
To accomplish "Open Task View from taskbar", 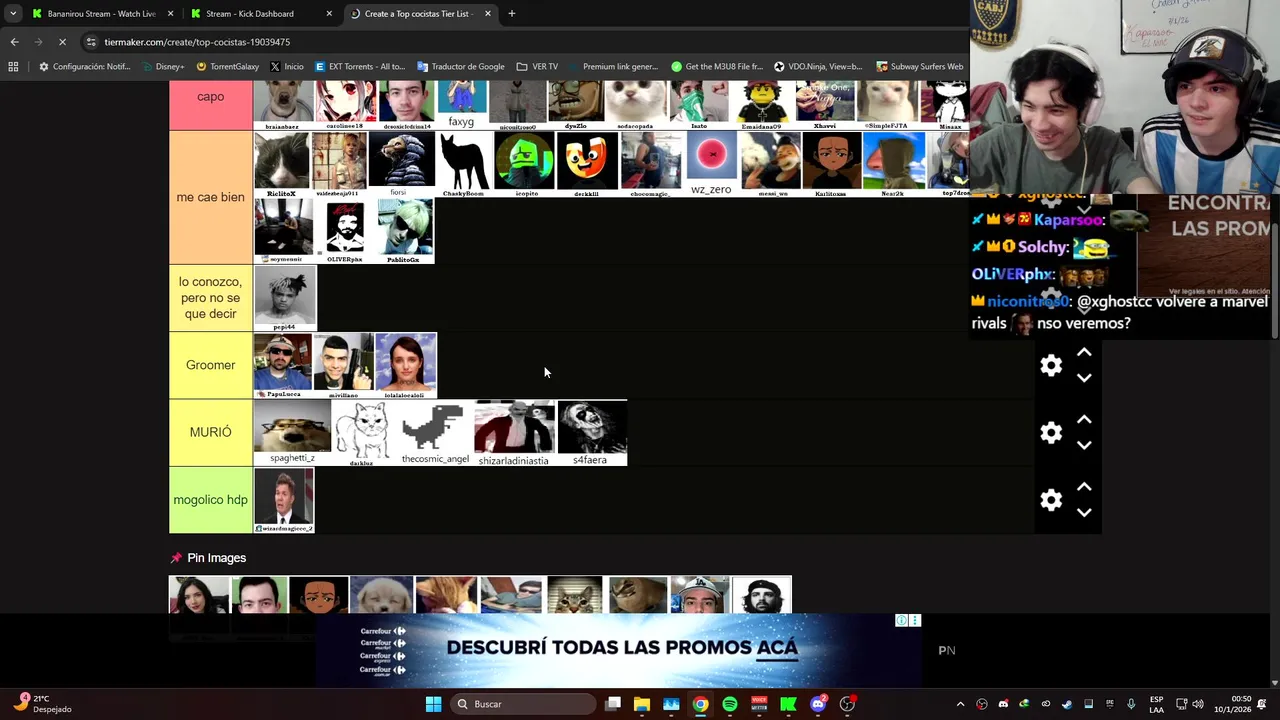I will click(613, 704).
